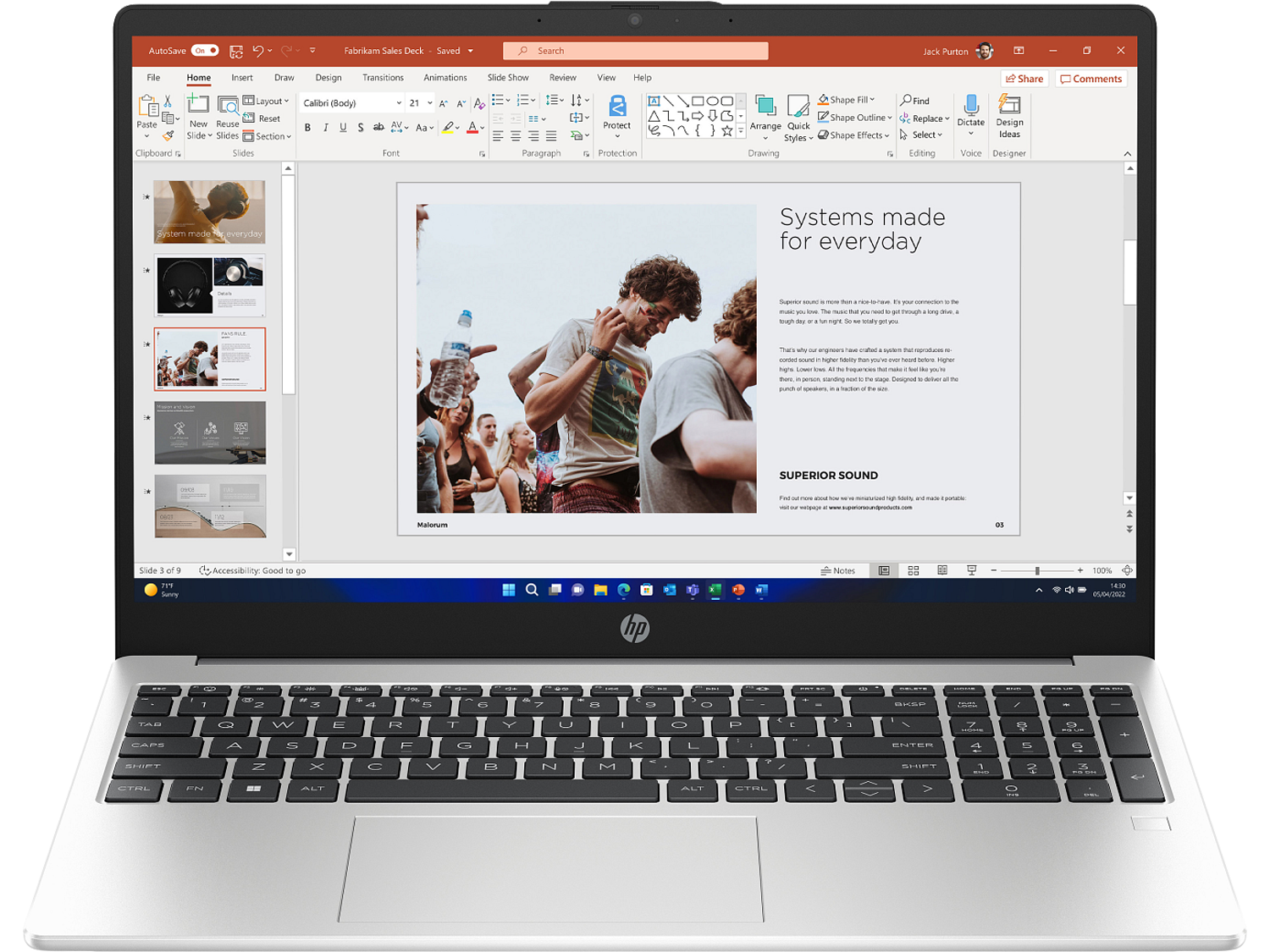
Task: Click the Share button
Action: (x=1024, y=79)
